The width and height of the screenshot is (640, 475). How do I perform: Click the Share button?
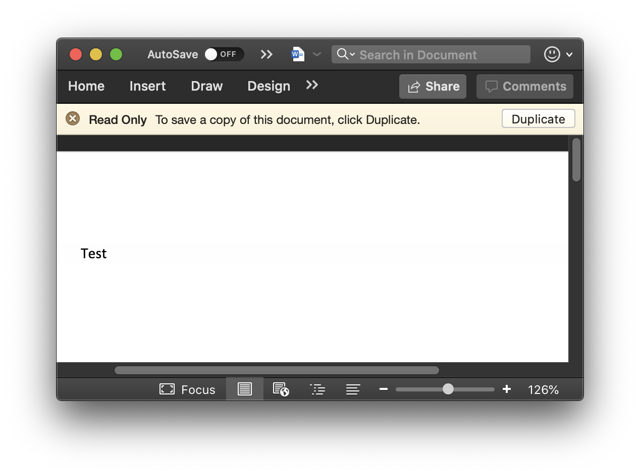click(433, 87)
